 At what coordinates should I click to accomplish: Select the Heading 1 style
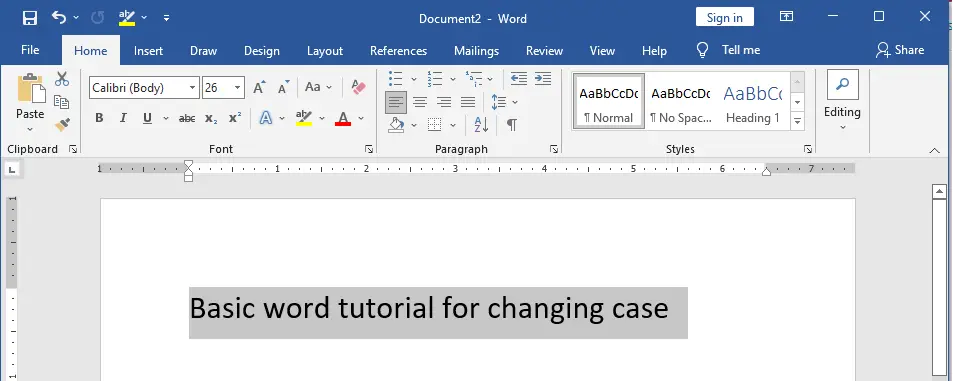point(752,101)
